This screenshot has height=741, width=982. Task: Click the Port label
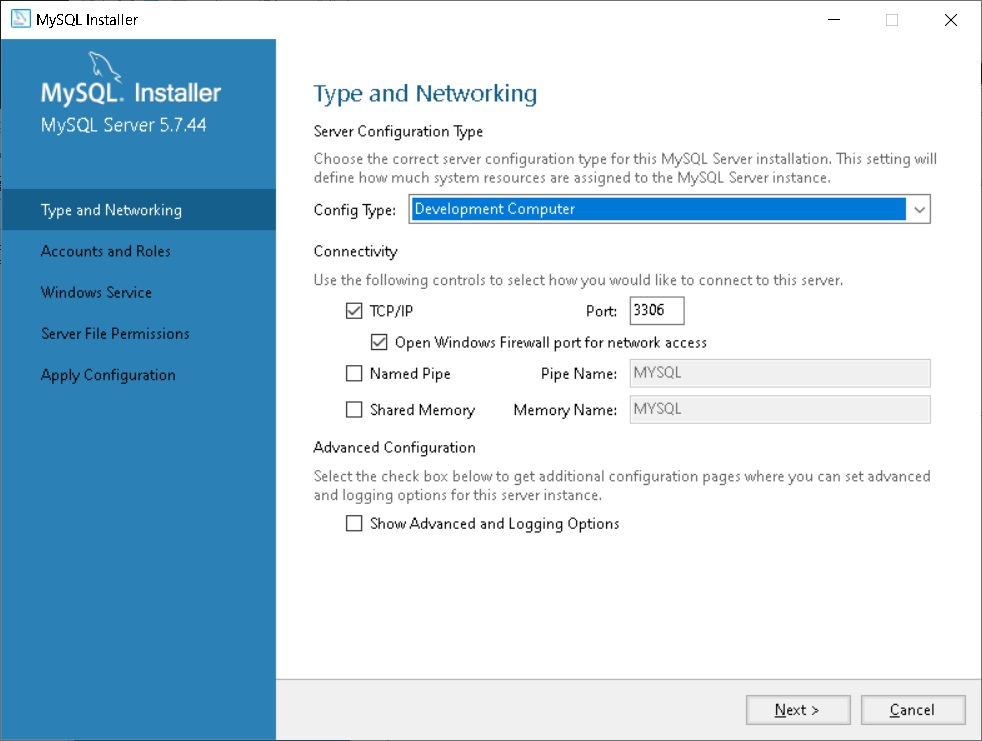[601, 311]
